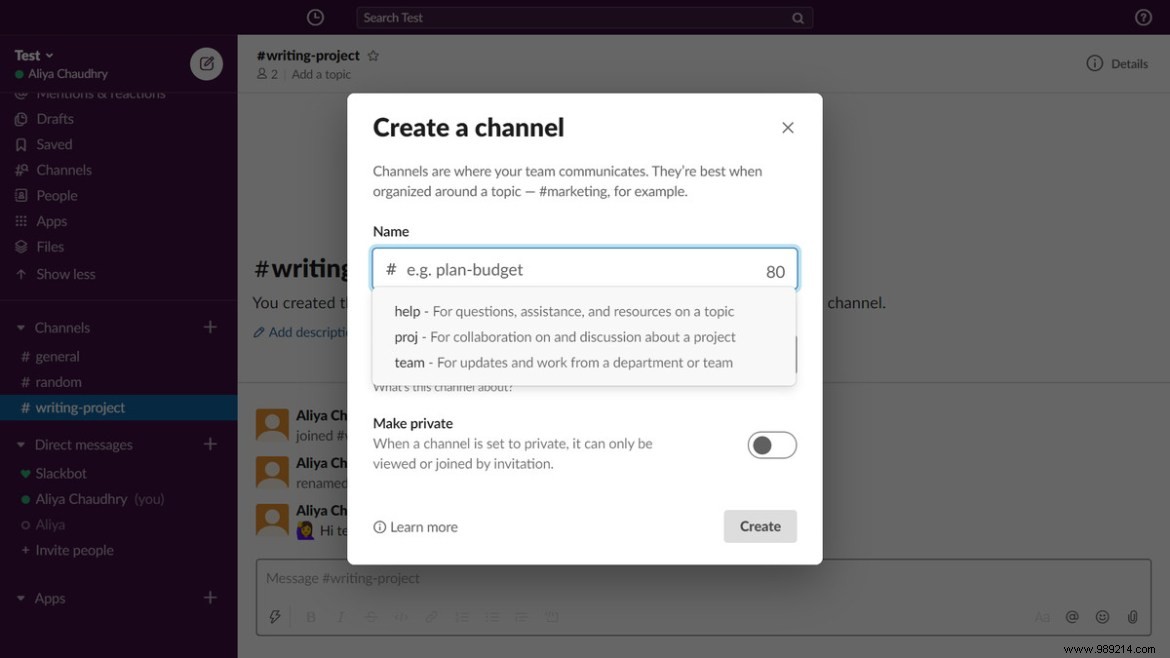This screenshot has height=658, width=1170.
Task: Open Slack's emoji picker in message bar
Action: 1102,617
